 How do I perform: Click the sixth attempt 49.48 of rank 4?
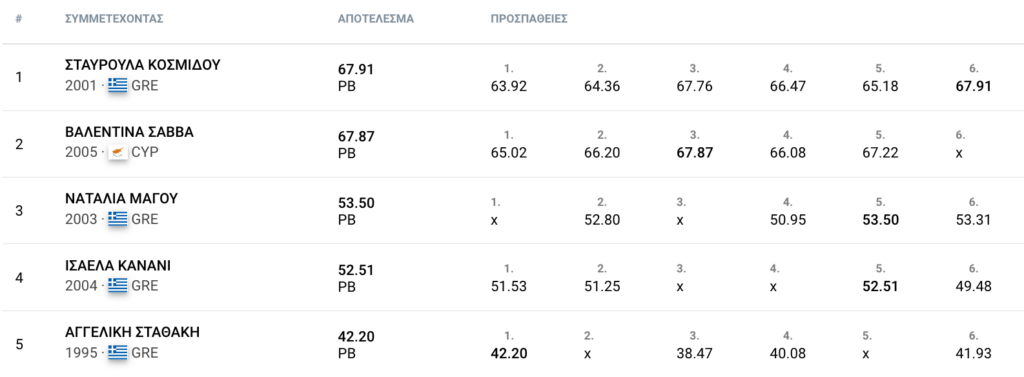(x=973, y=286)
